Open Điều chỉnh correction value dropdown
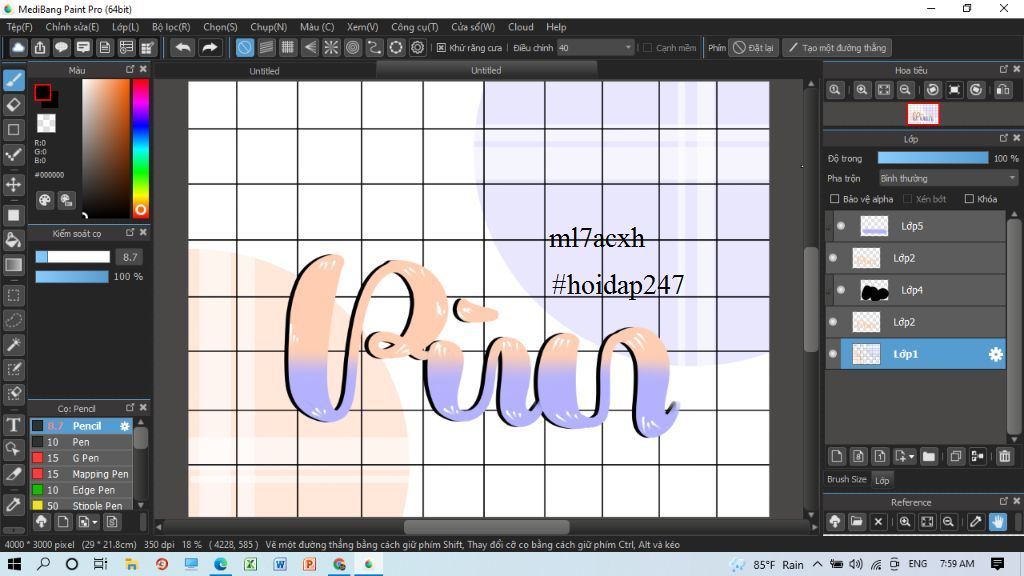Image resolution: width=1024 pixels, height=576 pixels. [596, 48]
